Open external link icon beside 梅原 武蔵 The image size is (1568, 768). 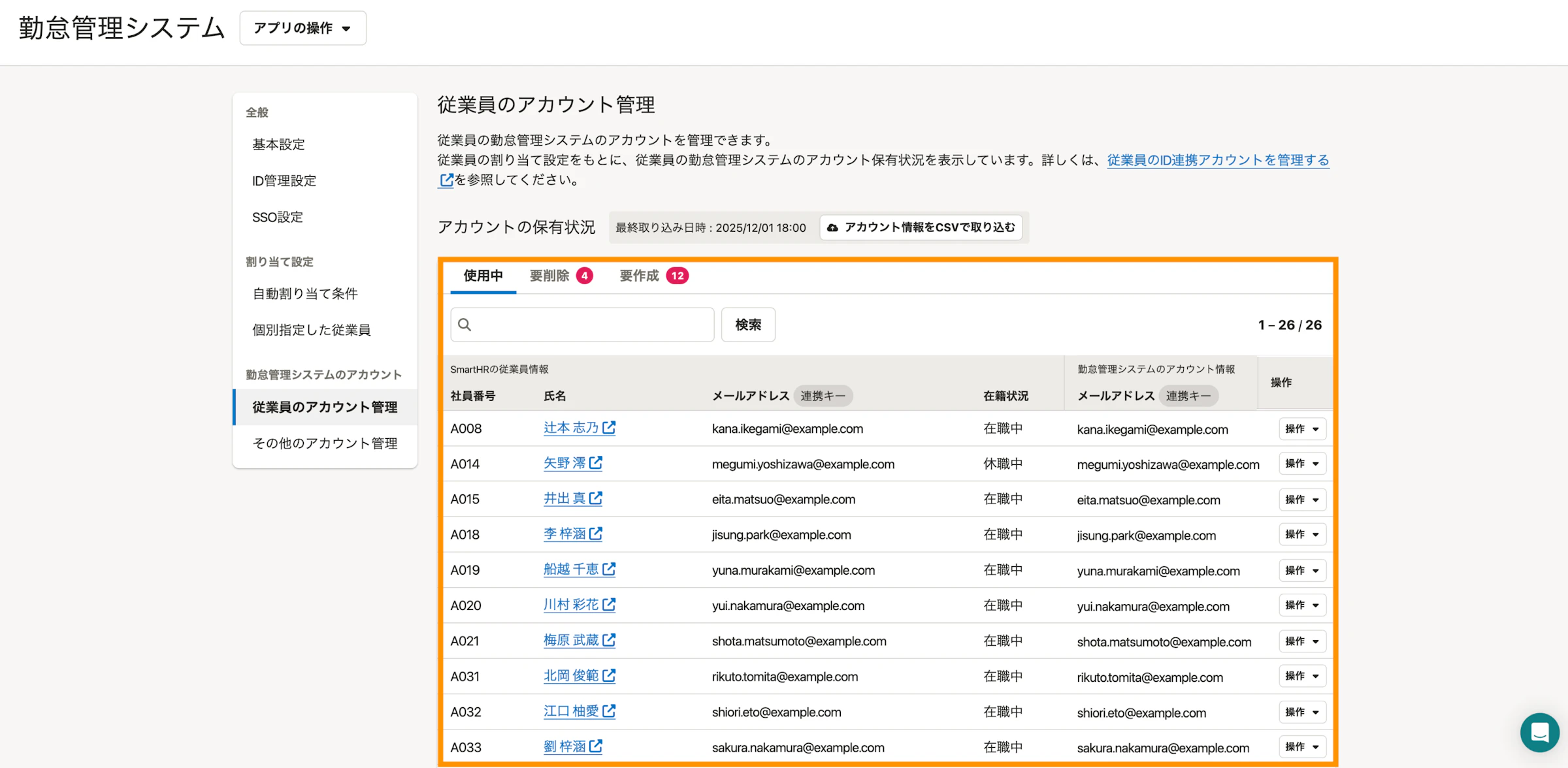tap(610, 640)
